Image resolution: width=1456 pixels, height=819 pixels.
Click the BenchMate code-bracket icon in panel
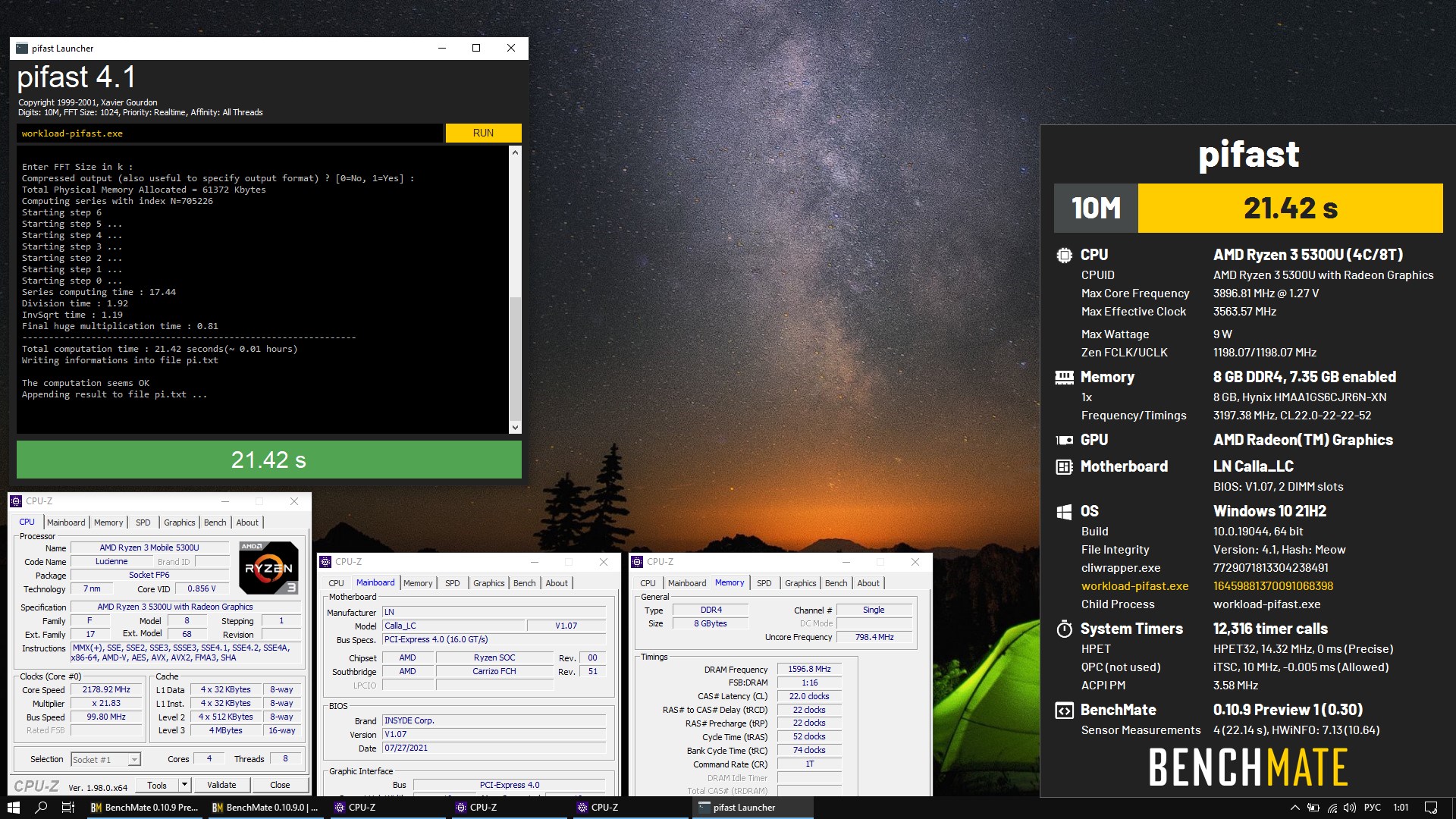(1064, 711)
